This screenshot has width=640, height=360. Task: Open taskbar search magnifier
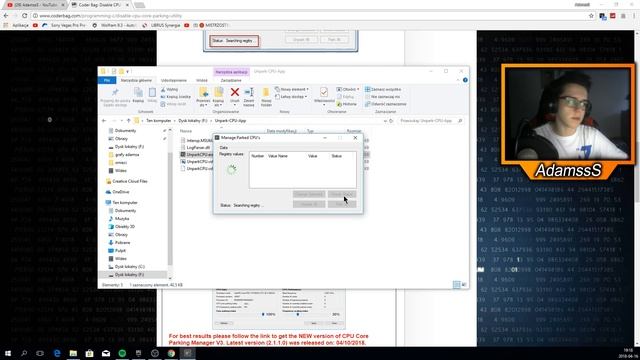tap(24, 353)
